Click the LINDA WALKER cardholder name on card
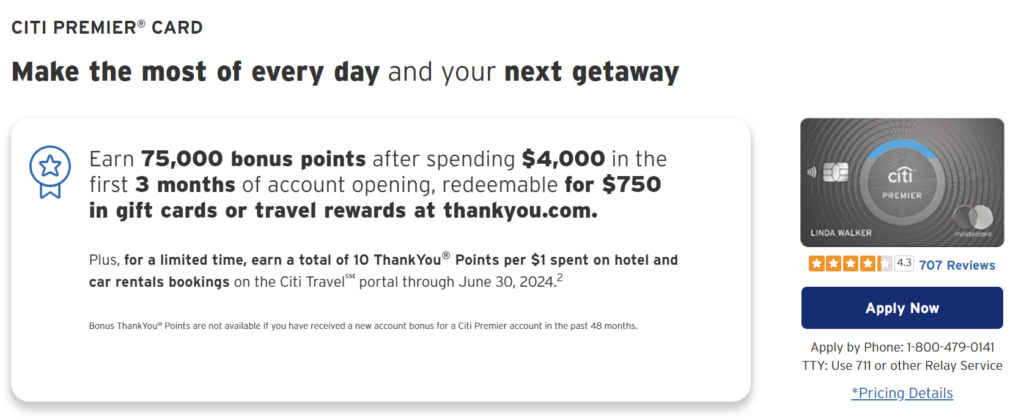 pos(839,233)
